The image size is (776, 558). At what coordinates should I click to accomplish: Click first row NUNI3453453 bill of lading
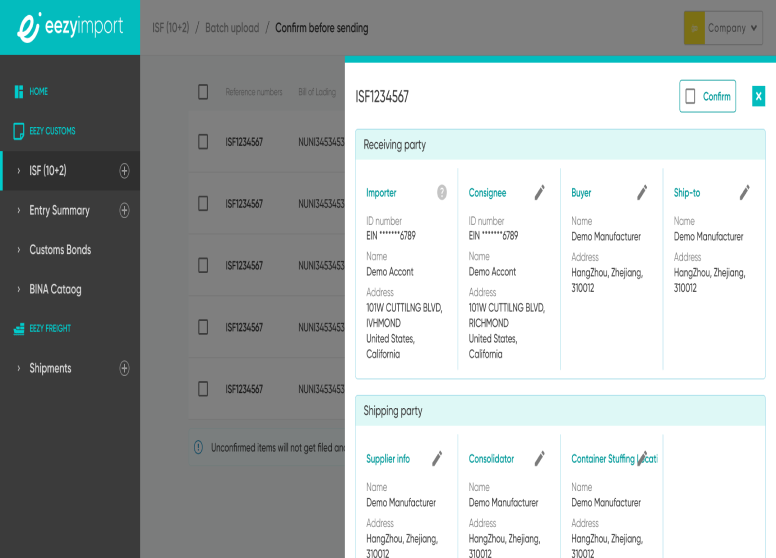point(321,142)
